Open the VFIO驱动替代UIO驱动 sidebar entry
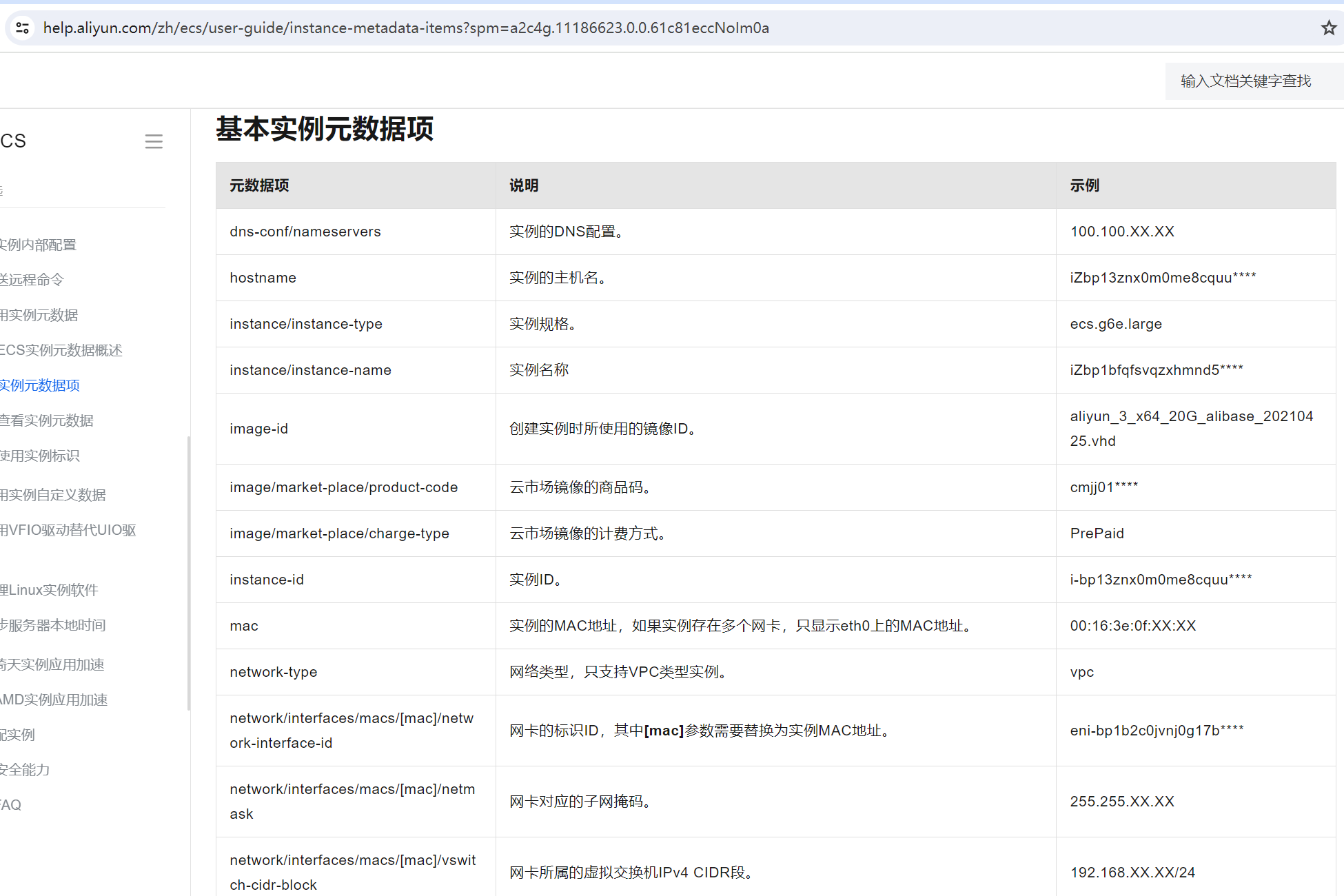 click(x=69, y=530)
